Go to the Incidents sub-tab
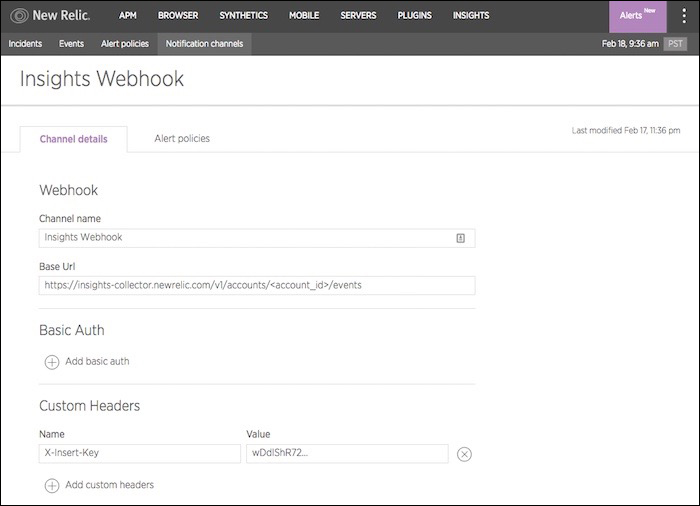700x506 pixels. 25,44
